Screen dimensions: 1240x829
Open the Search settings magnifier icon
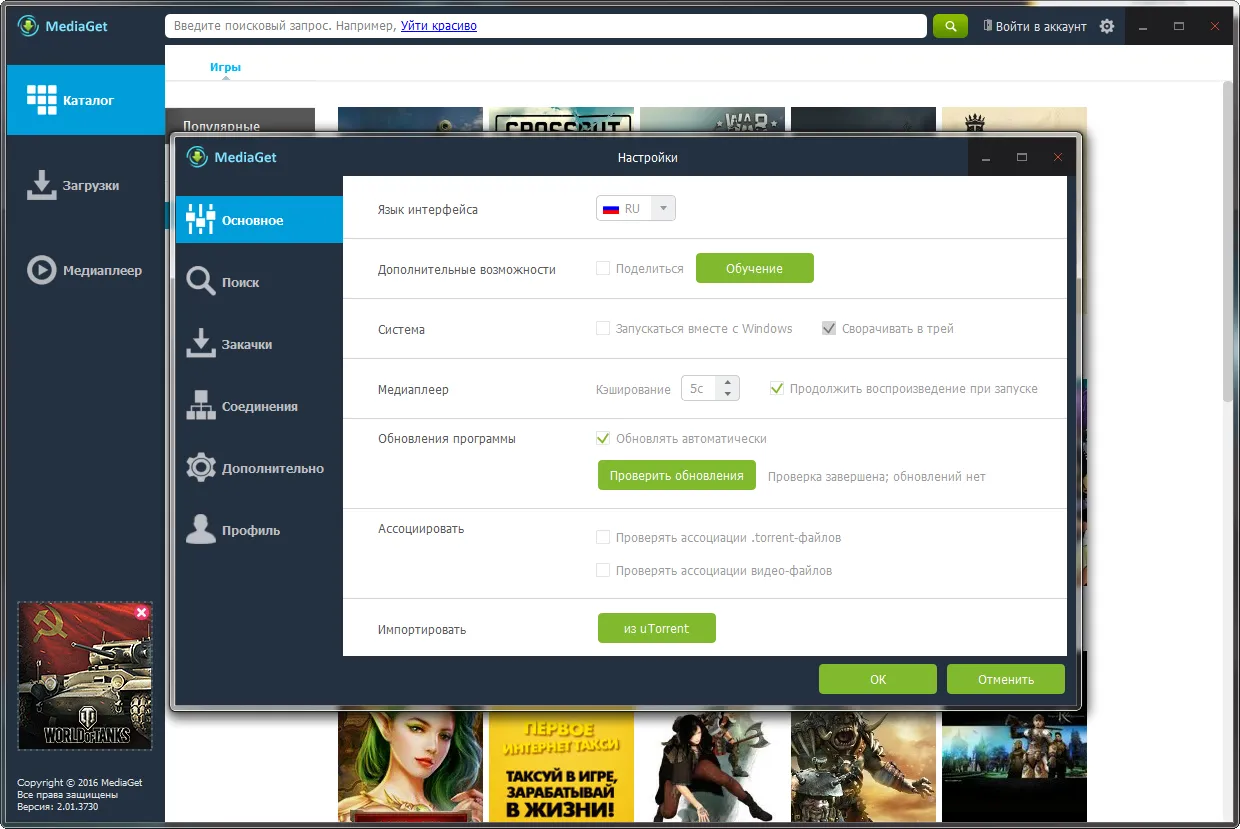[x=200, y=282]
